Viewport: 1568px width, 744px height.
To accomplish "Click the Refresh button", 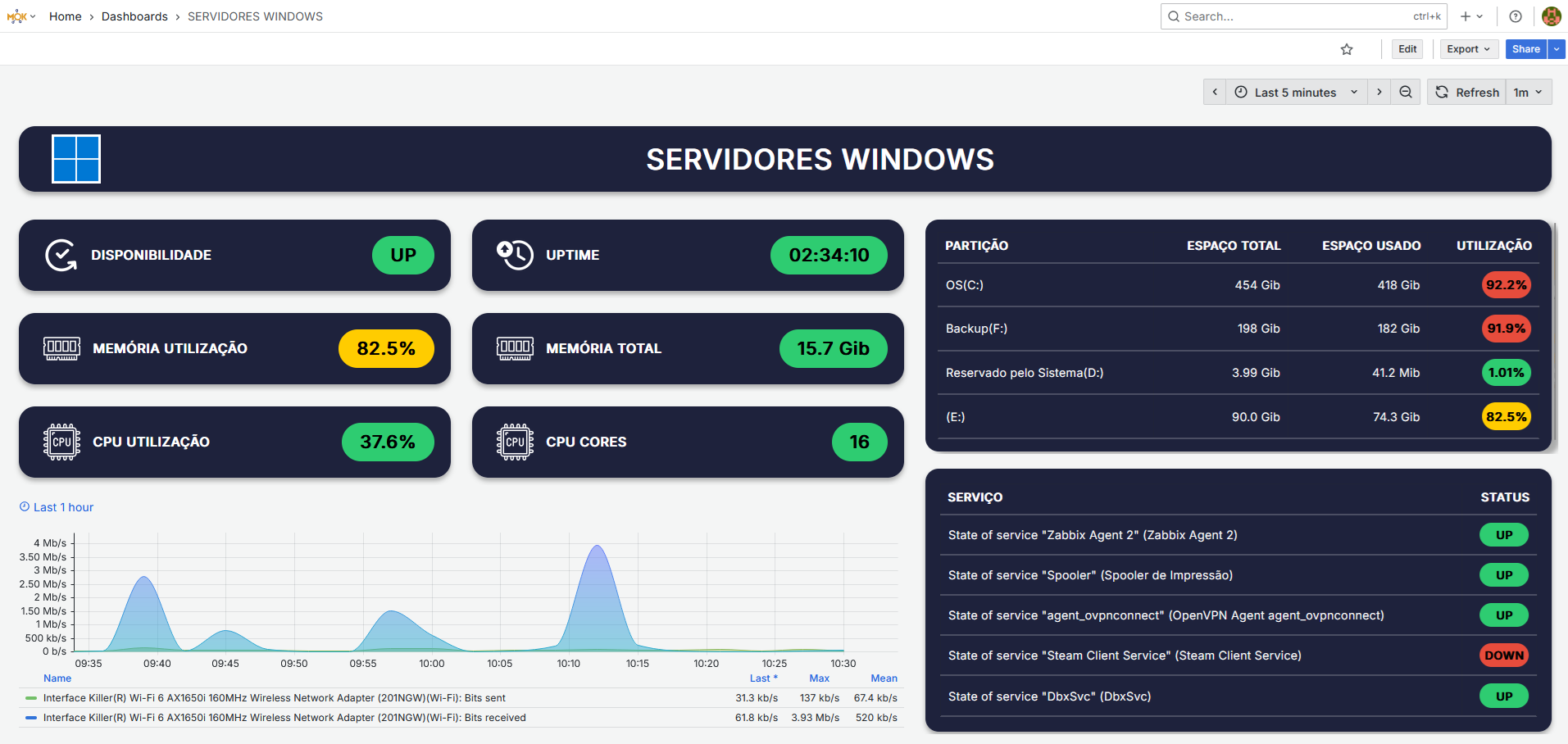I will click(x=1467, y=92).
